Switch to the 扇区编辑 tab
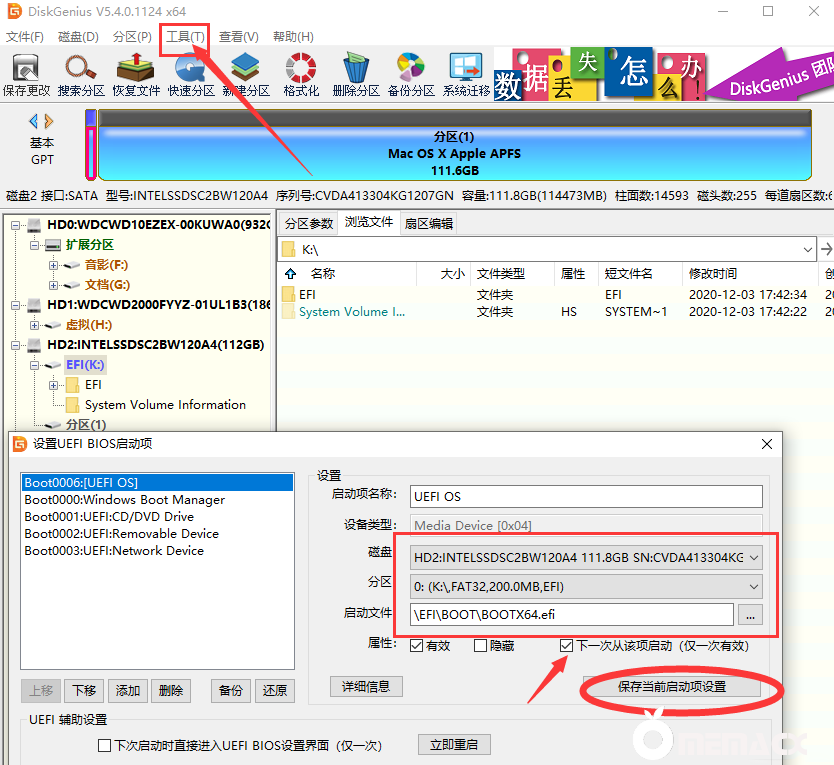Viewport: 834px width, 765px height. 428,223
